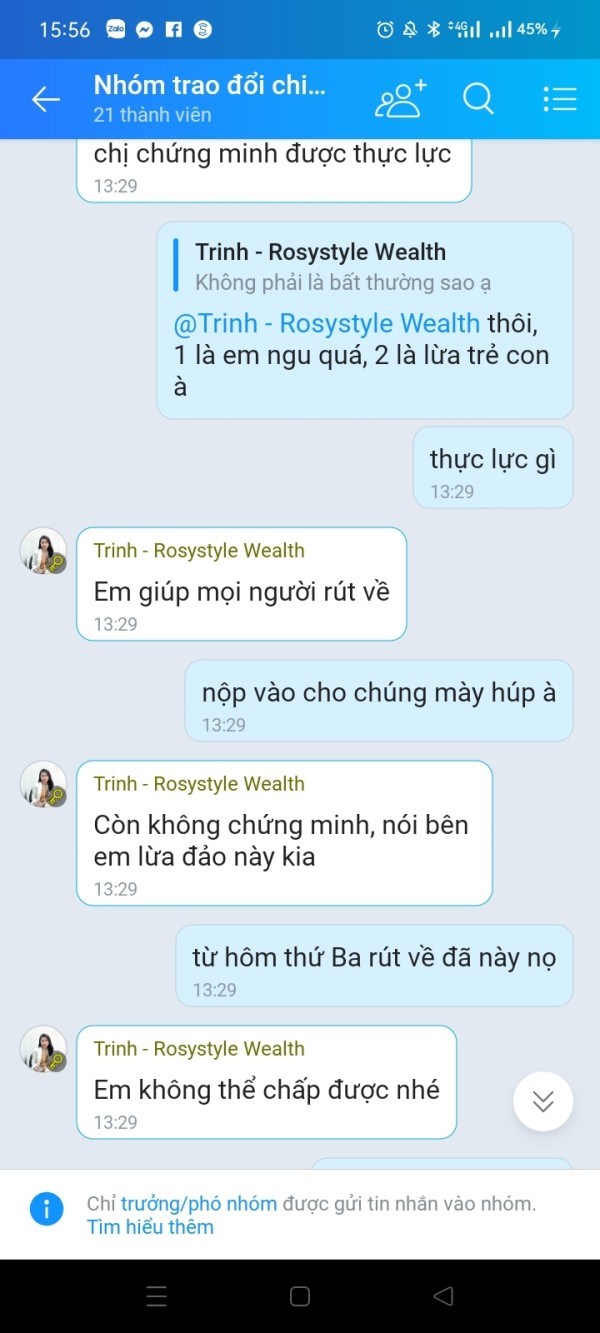
Task: Jump to latest messages with double-chevron button
Action: pos(543,1102)
